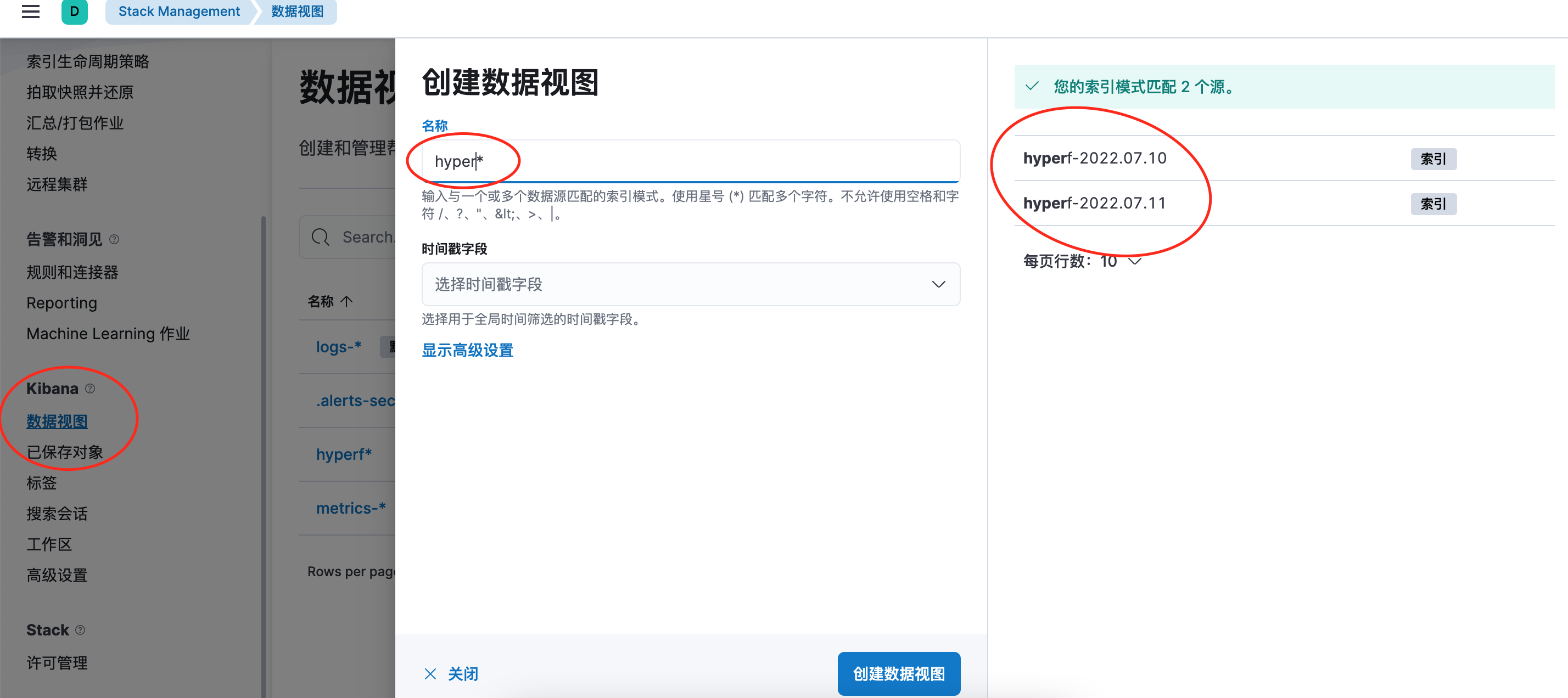Click the sort arrow on the 名称 column
1568x698 pixels.
tap(346, 301)
